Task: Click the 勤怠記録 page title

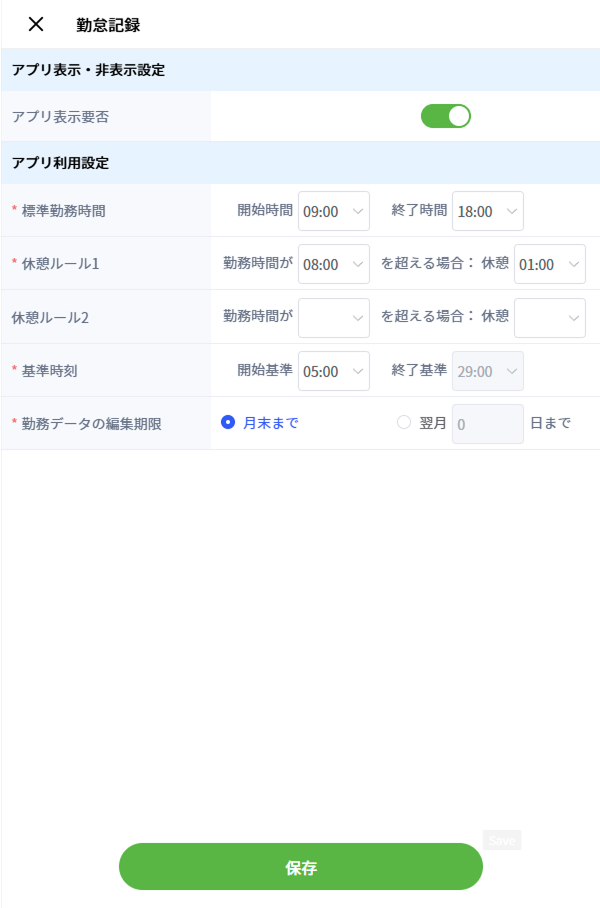Action: tap(108, 25)
